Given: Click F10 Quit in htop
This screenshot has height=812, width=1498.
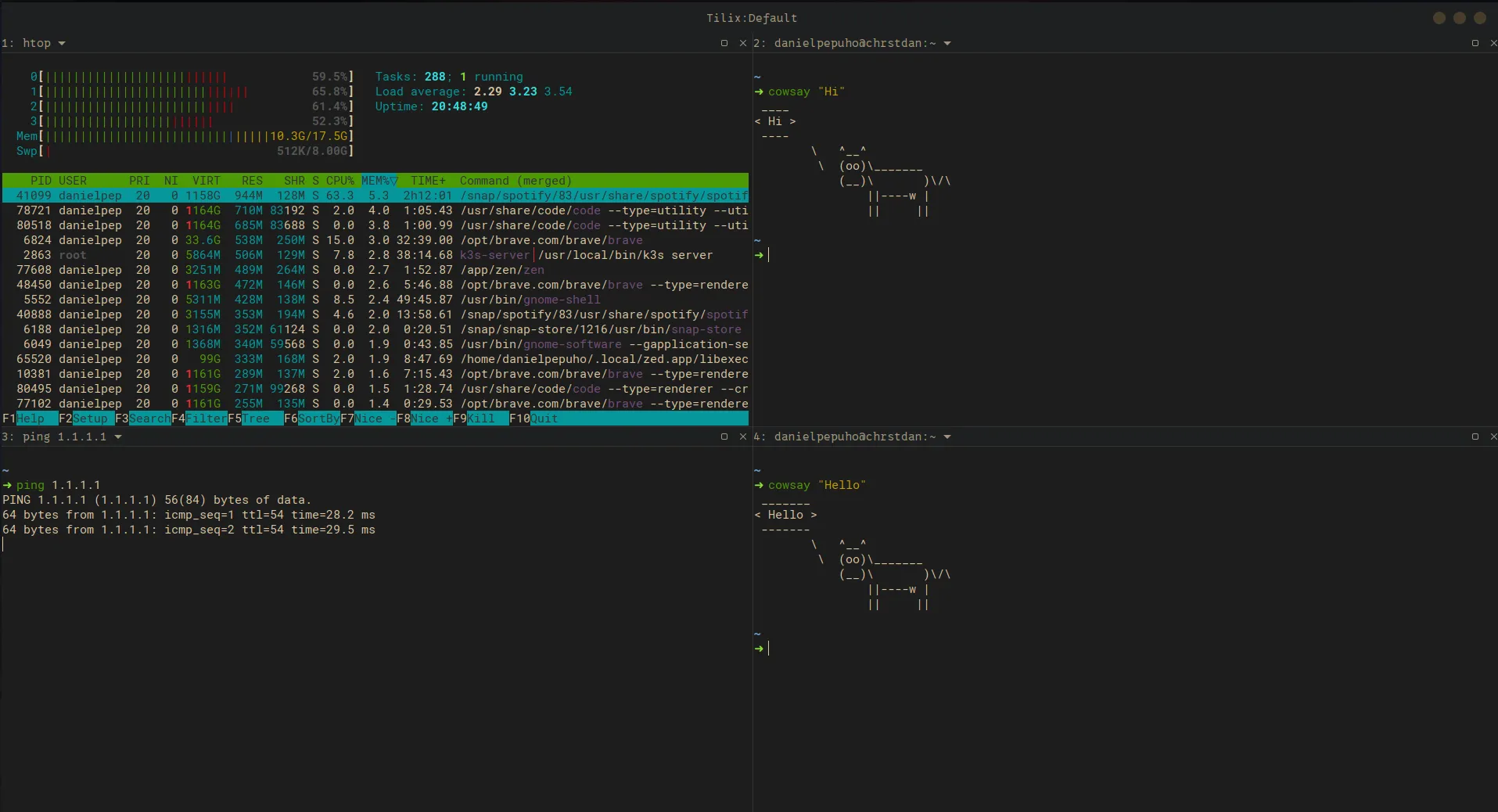Looking at the screenshot, I should tap(533, 419).
